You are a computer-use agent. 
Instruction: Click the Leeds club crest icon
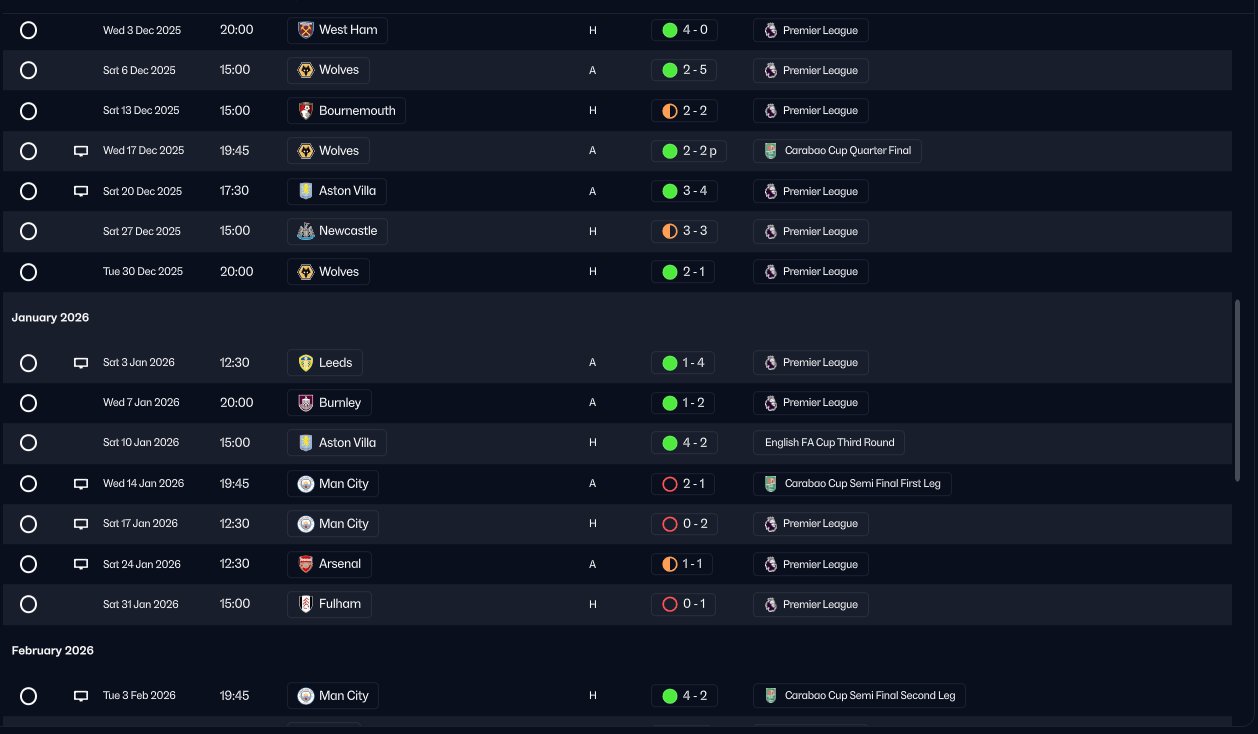pyautogui.click(x=306, y=362)
